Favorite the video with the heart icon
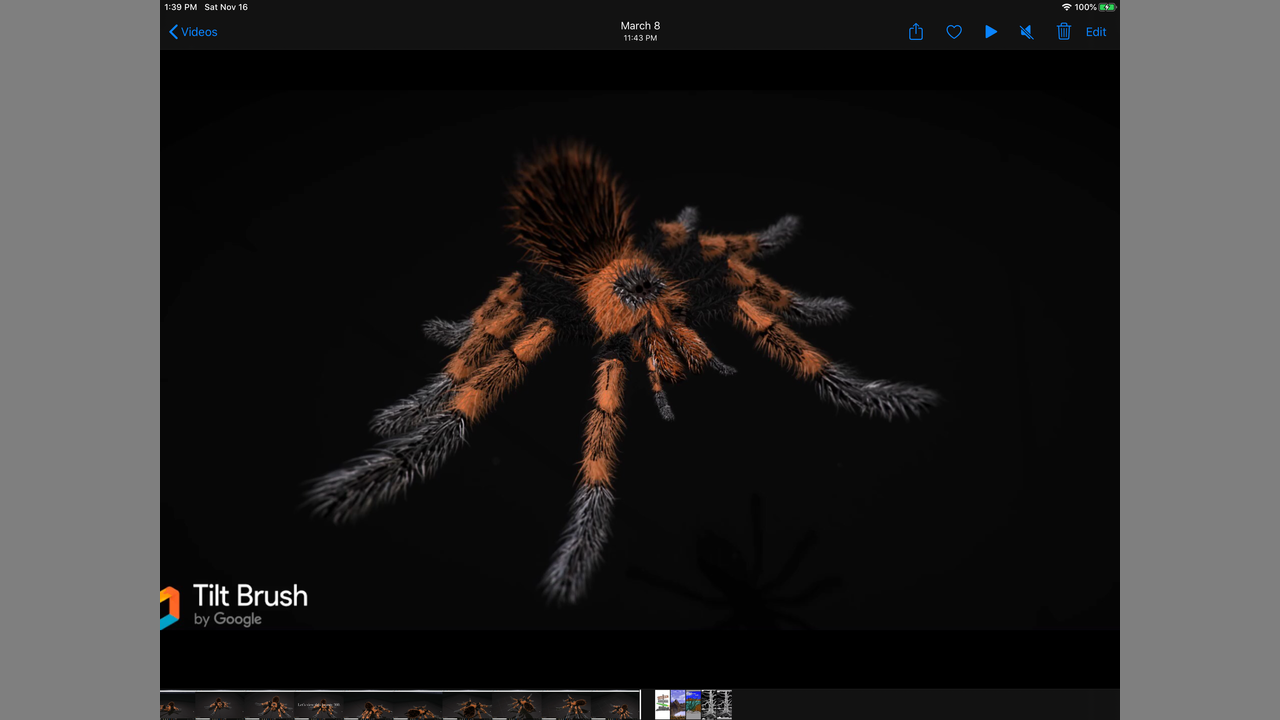1280x720 pixels. click(954, 32)
